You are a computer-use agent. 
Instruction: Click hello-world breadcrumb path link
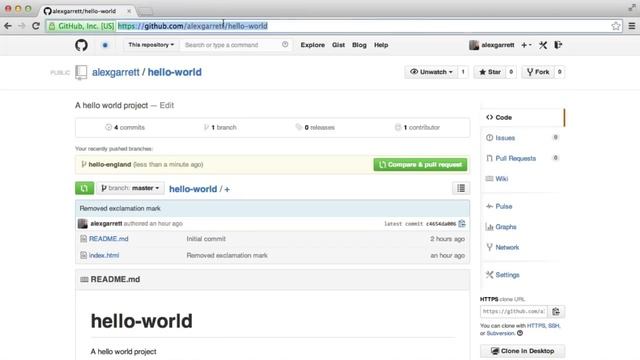pyautogui.click(x=193, y=189)
